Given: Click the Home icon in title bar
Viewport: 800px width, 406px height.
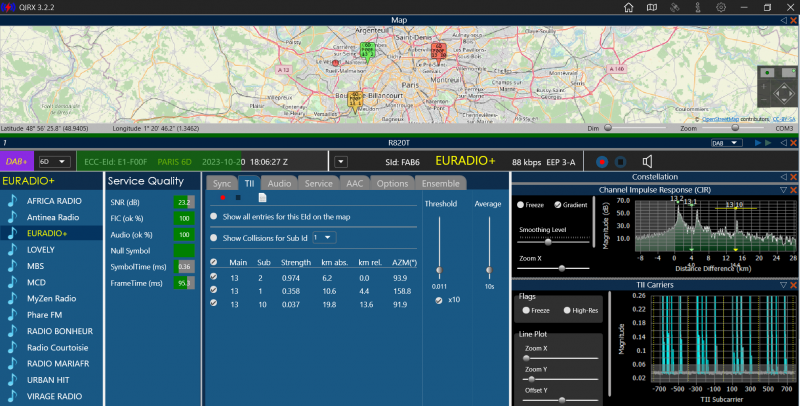Looking at the screenshot, I should coord(629,7).
